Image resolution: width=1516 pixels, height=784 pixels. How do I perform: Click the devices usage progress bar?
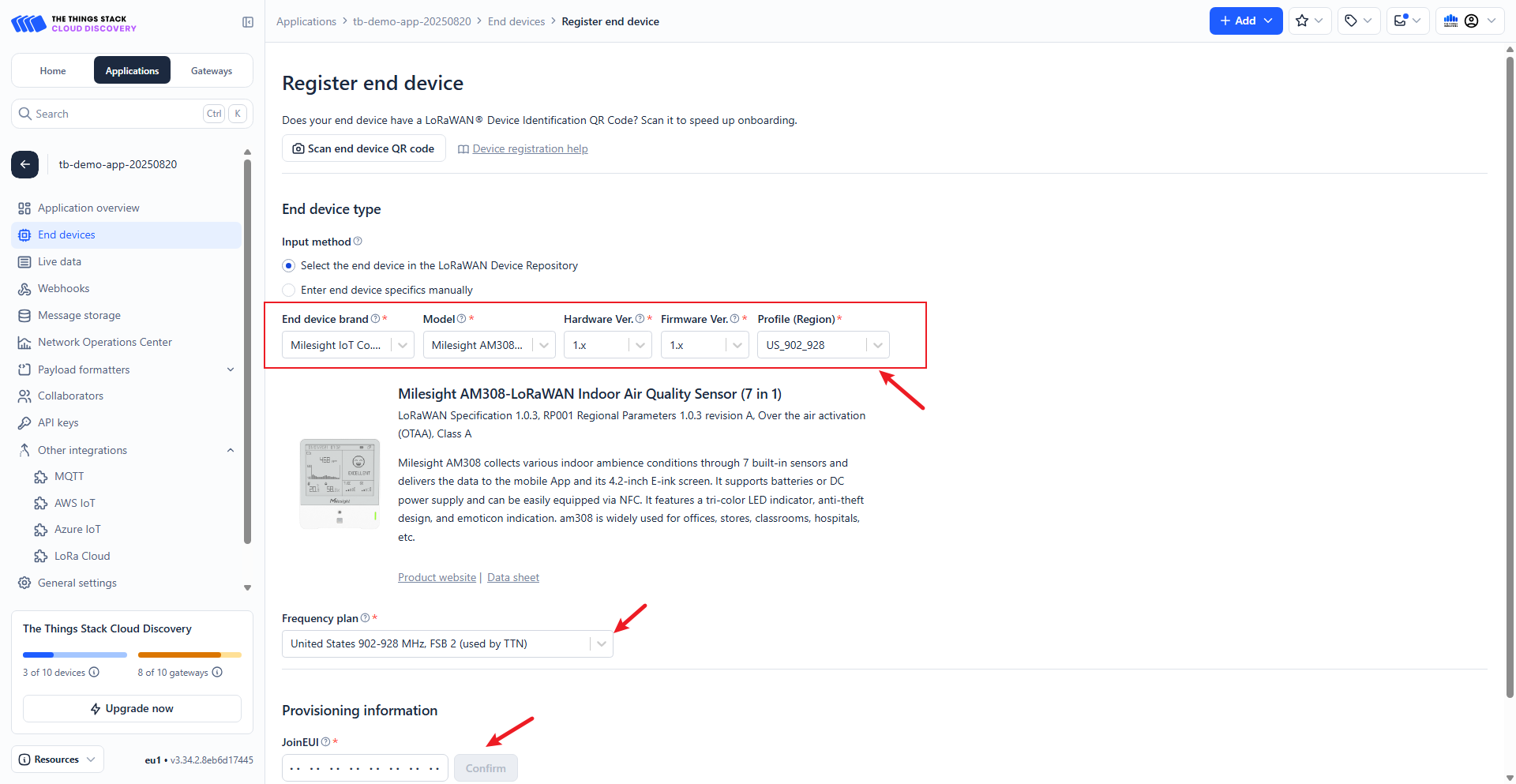pyautogui.click(x=75, y=655)
